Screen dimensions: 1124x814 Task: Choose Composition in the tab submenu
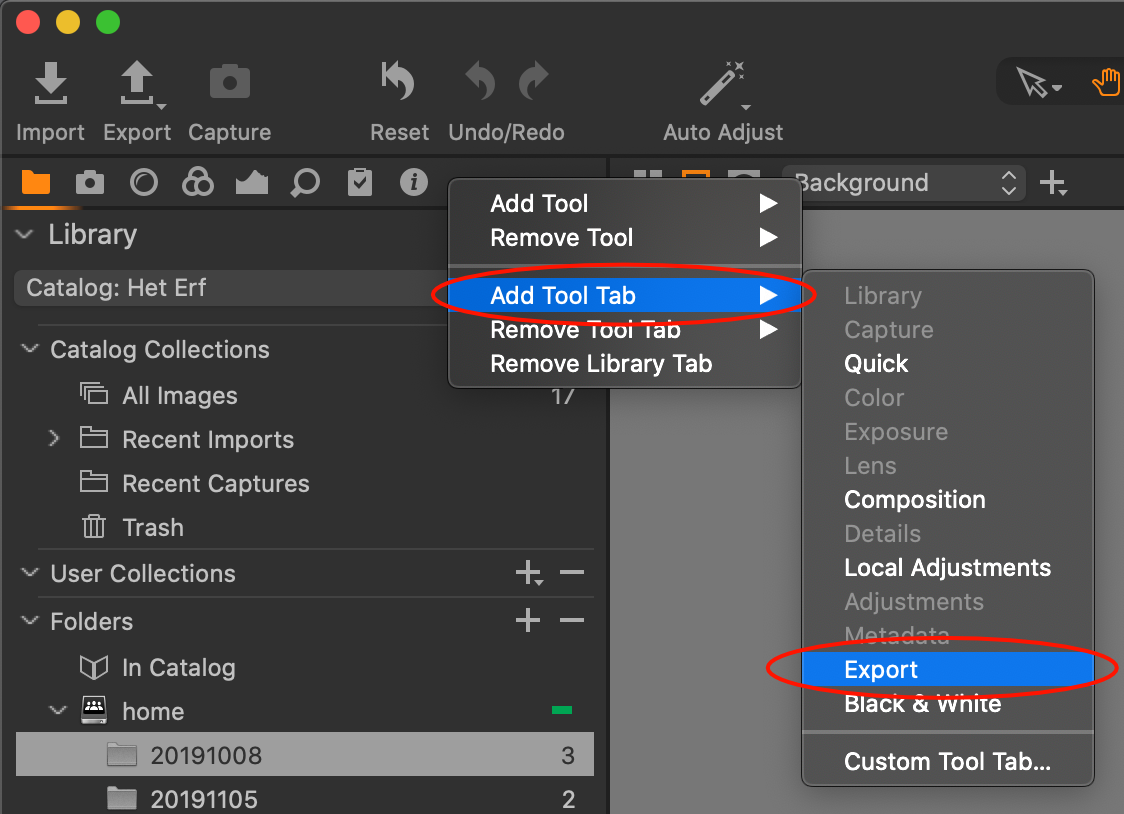pos(948,499)
